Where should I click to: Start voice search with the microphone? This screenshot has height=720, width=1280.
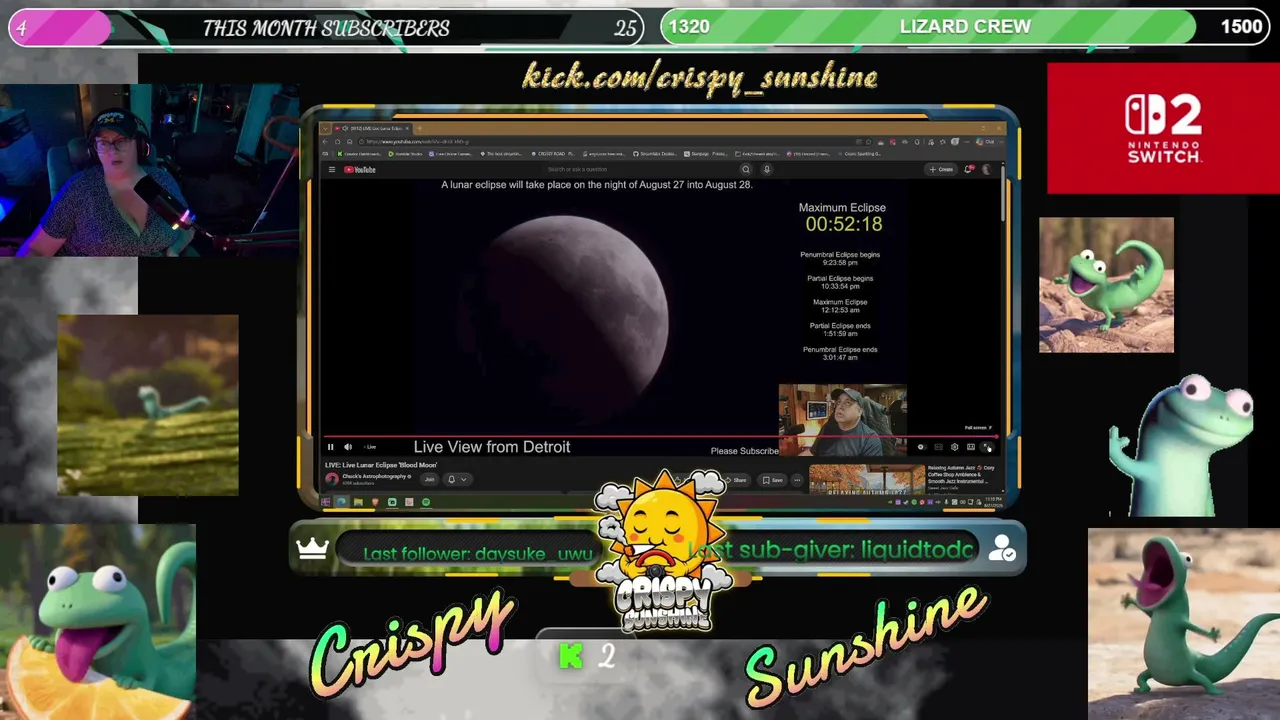767,169
